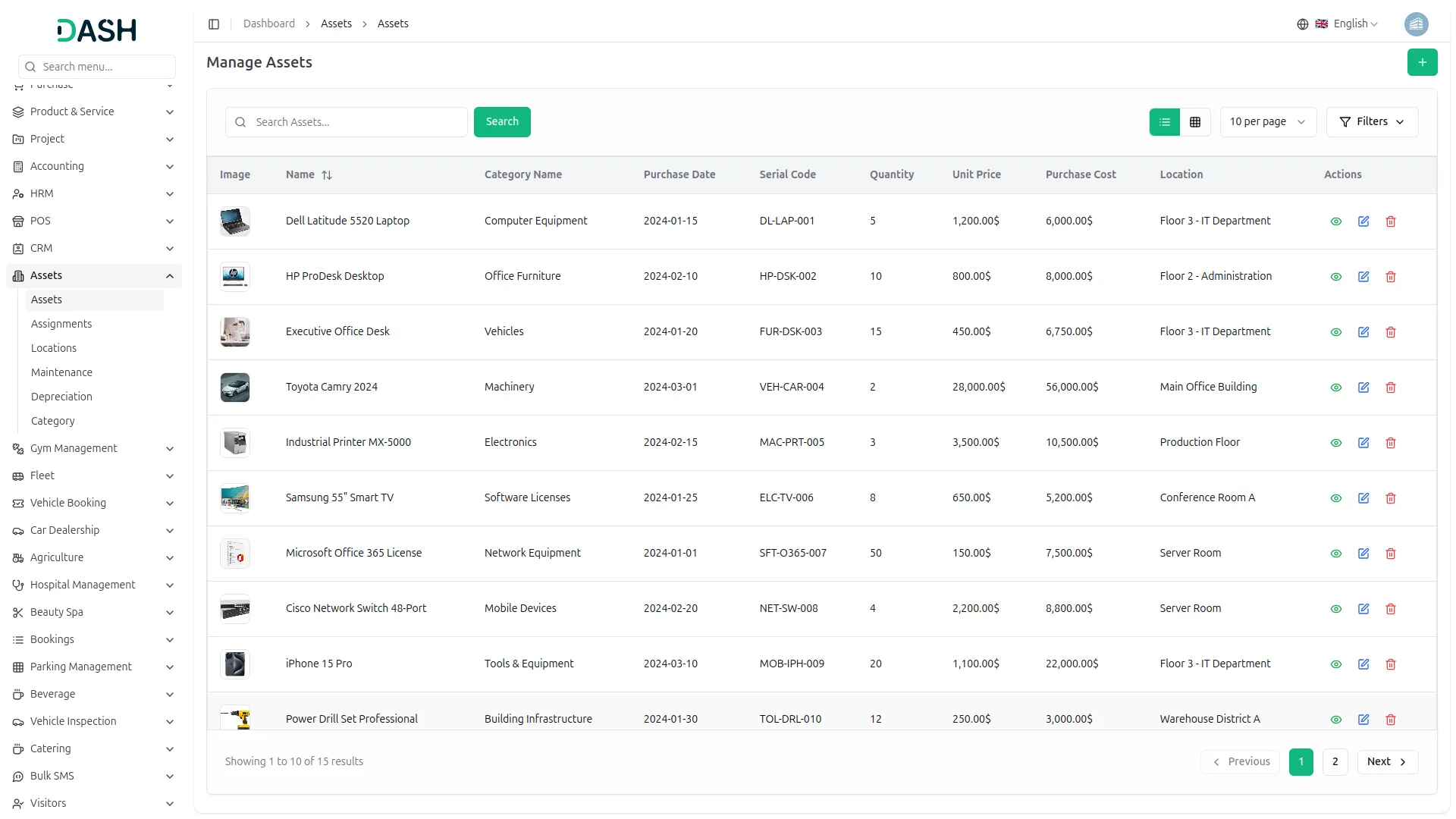
Task: Open the English language selector
Action: coord(1350,24)
